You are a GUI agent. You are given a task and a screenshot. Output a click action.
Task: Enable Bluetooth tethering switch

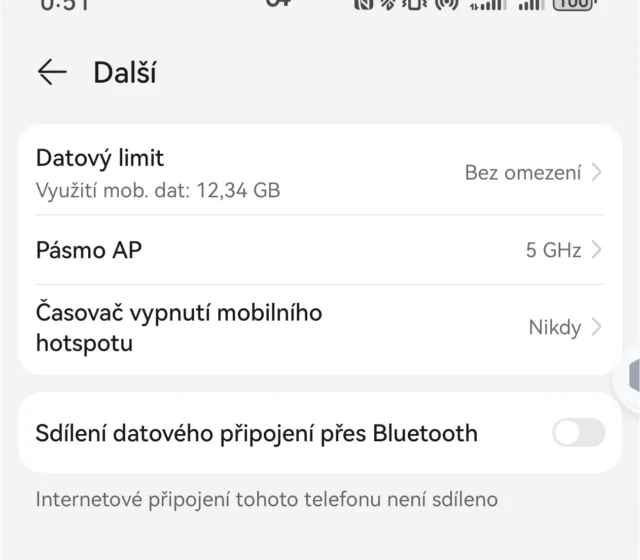[579, 433]
